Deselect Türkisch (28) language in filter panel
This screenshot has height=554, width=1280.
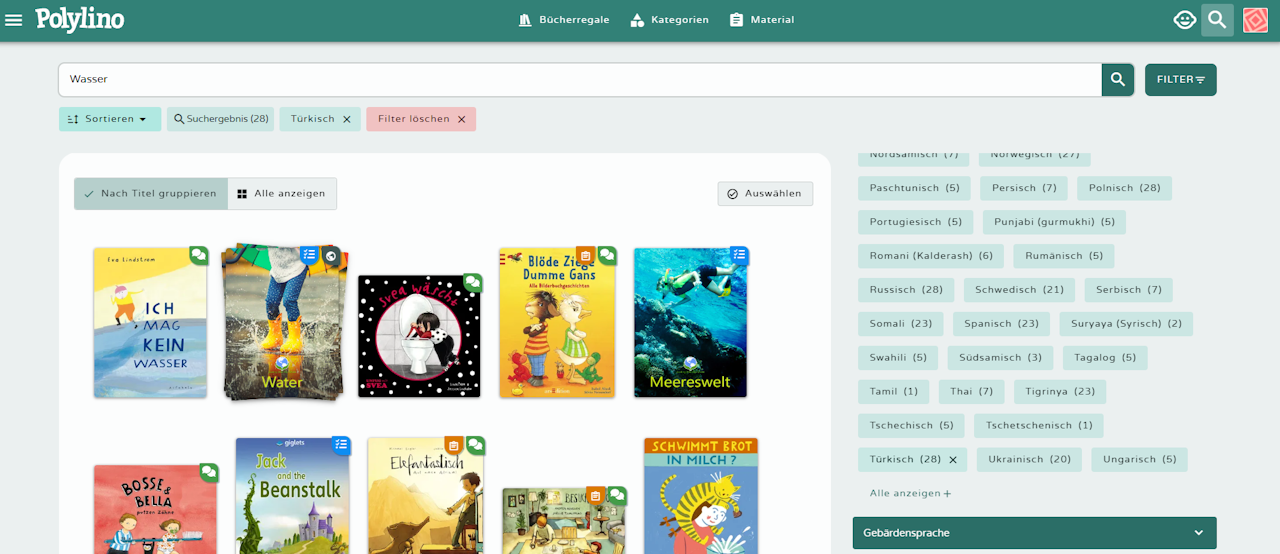pyautogui.click(x=953, y=460)
